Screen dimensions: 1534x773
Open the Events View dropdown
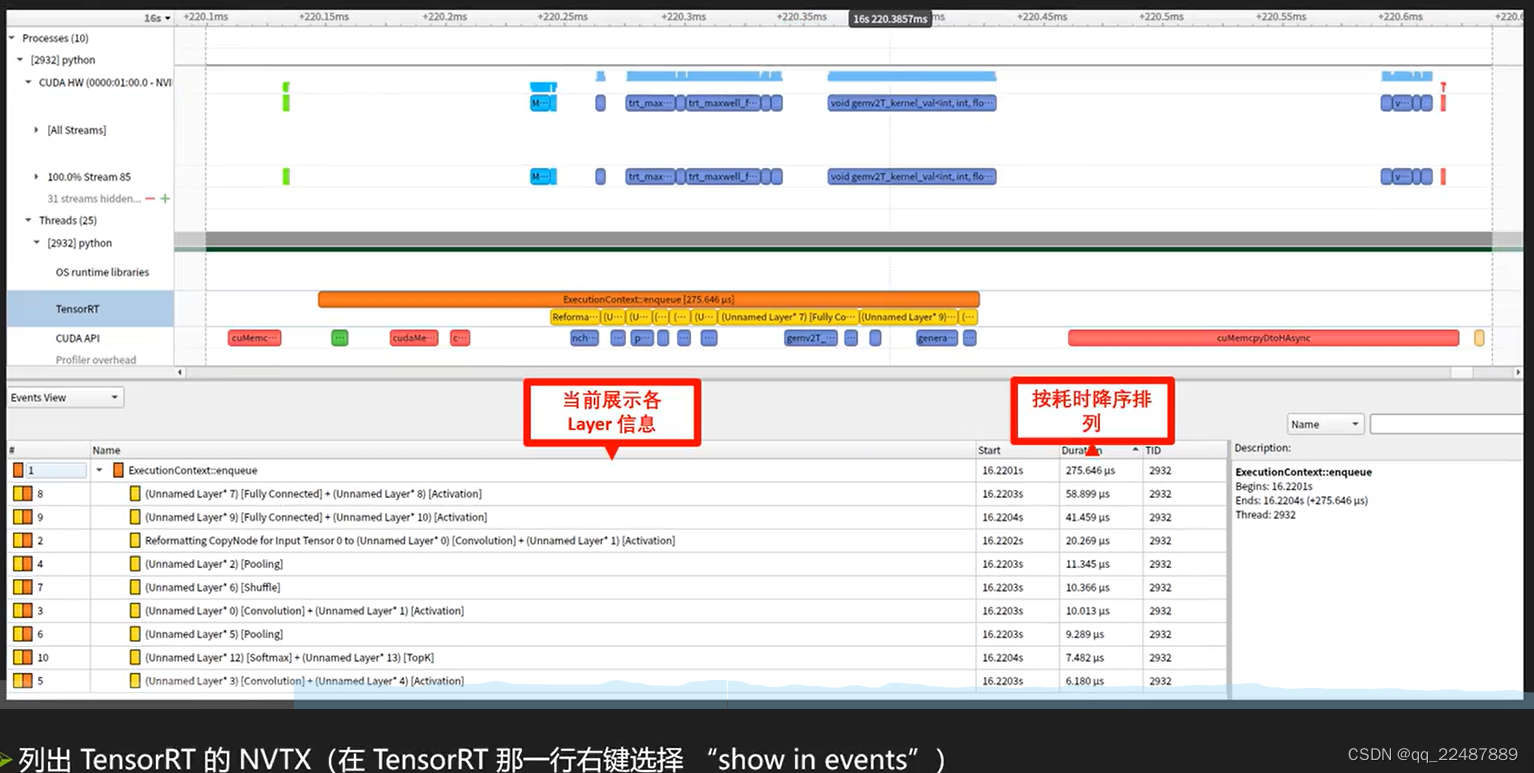point(65,397)
